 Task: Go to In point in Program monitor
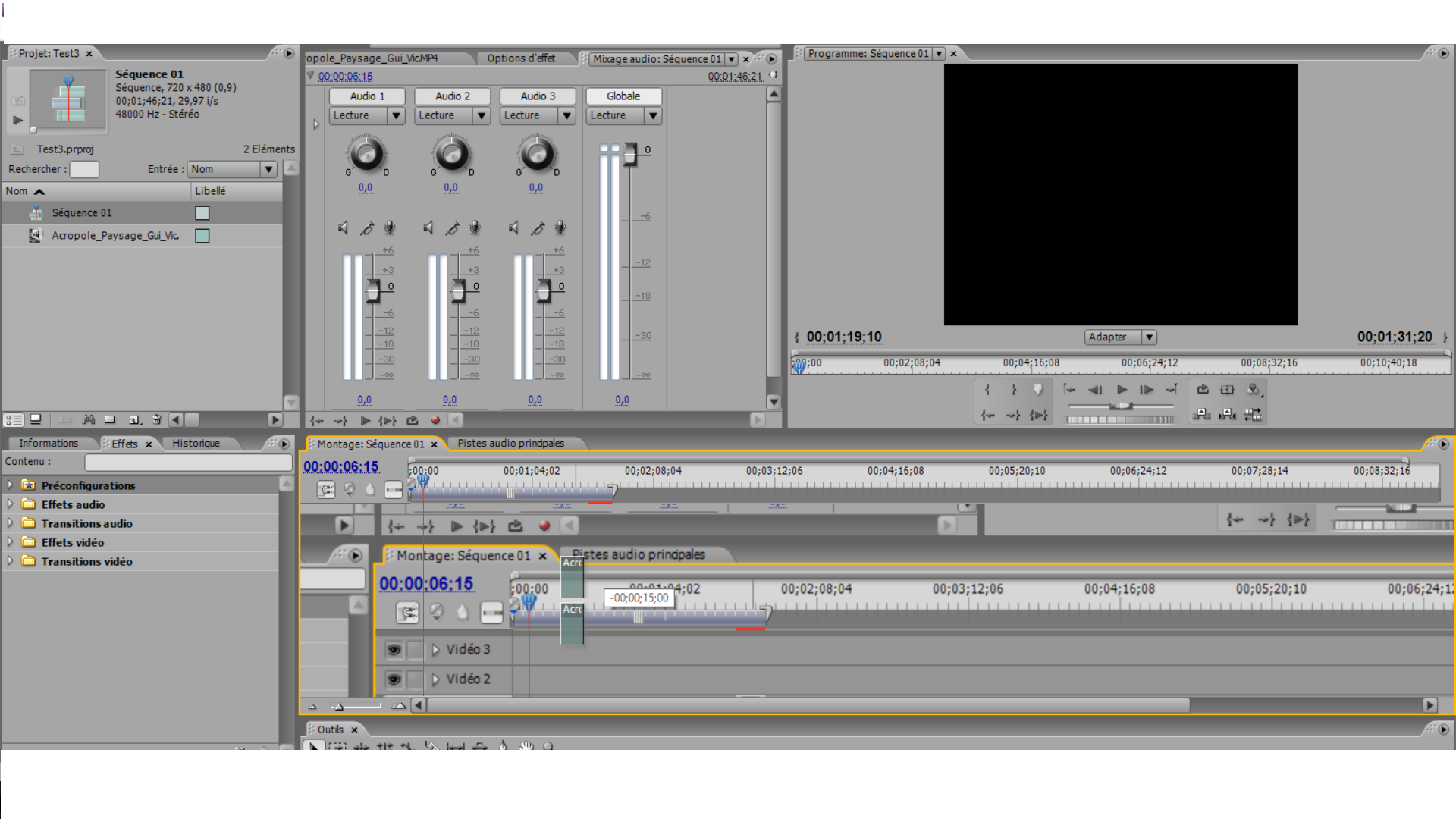click(x=987, y=415)
